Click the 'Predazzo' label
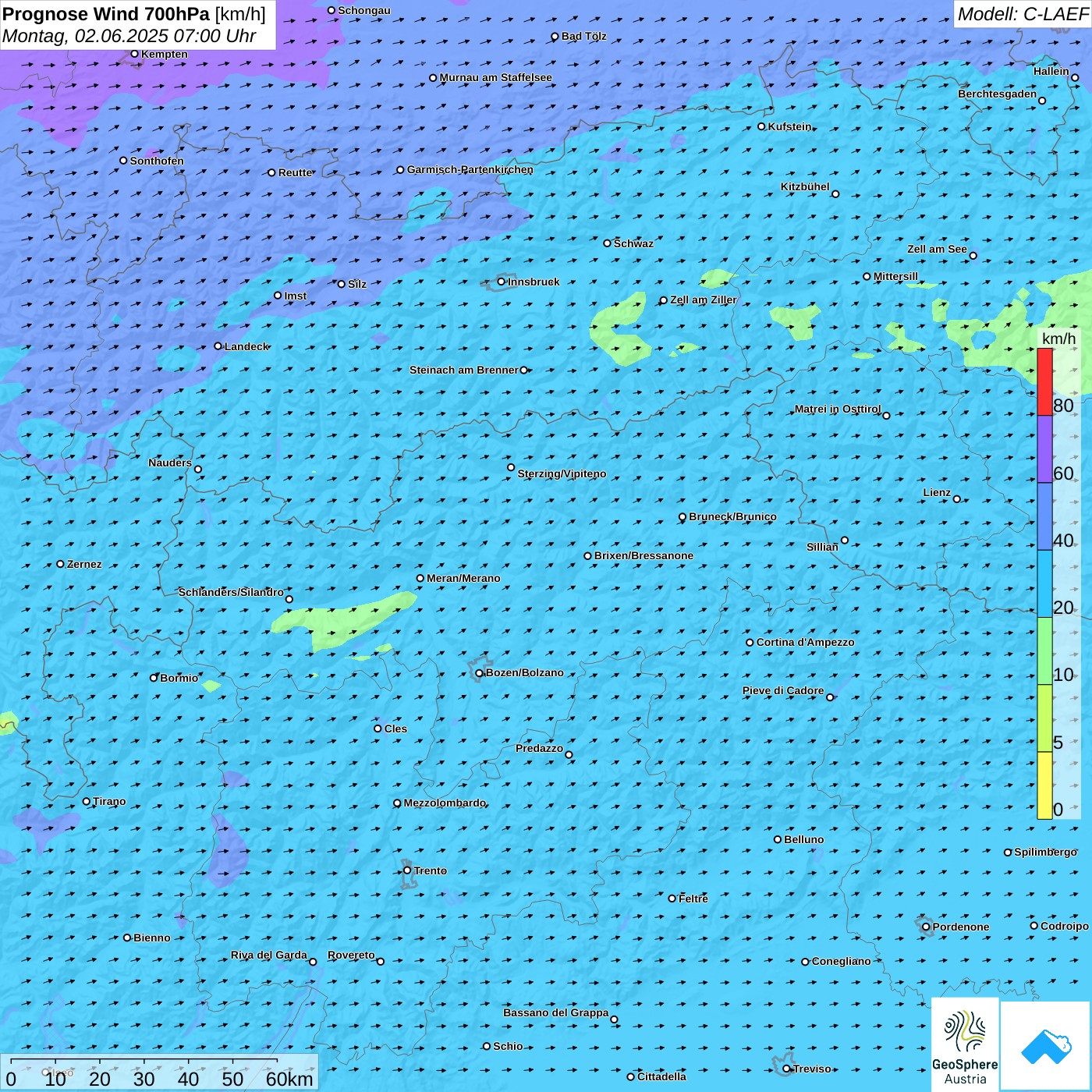The width and height of the screenshot is (1092, 1092). tap(539, 748)
